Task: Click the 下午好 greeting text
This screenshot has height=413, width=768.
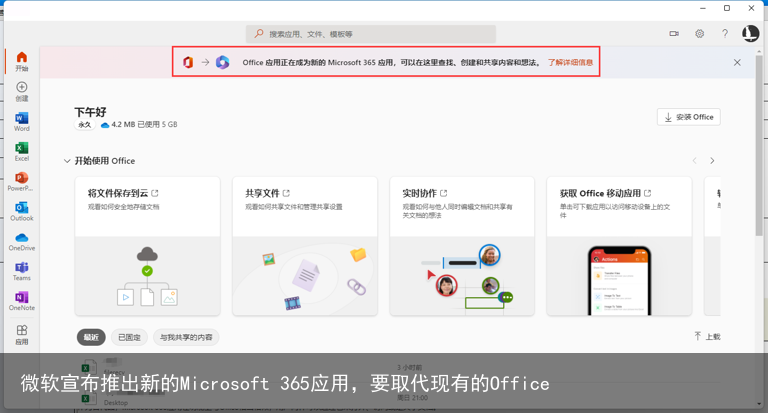Action: (90, 112)
